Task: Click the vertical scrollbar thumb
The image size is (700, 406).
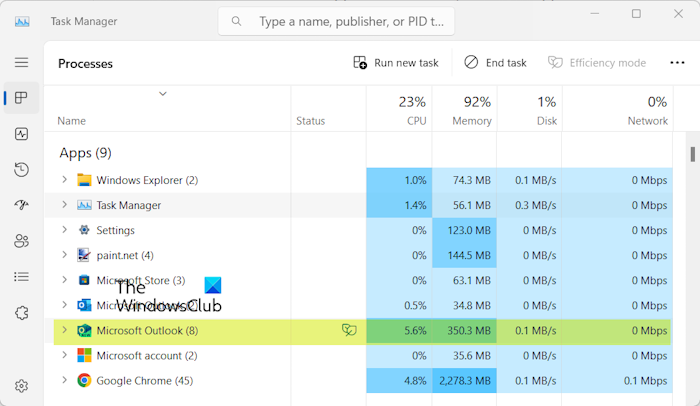Action: pyautogui.click(x=692, y=154)
